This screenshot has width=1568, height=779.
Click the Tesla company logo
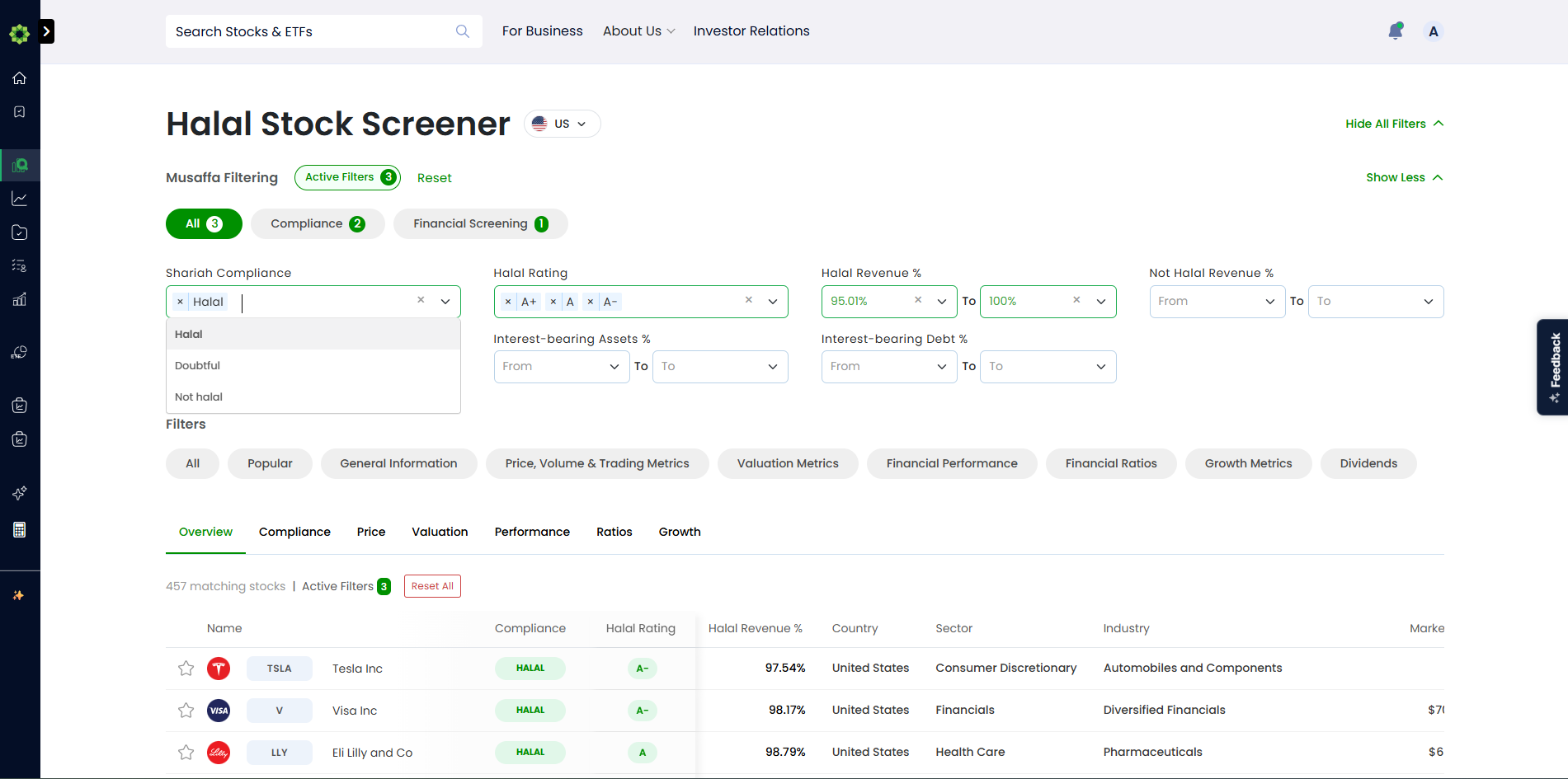[219, 669]
